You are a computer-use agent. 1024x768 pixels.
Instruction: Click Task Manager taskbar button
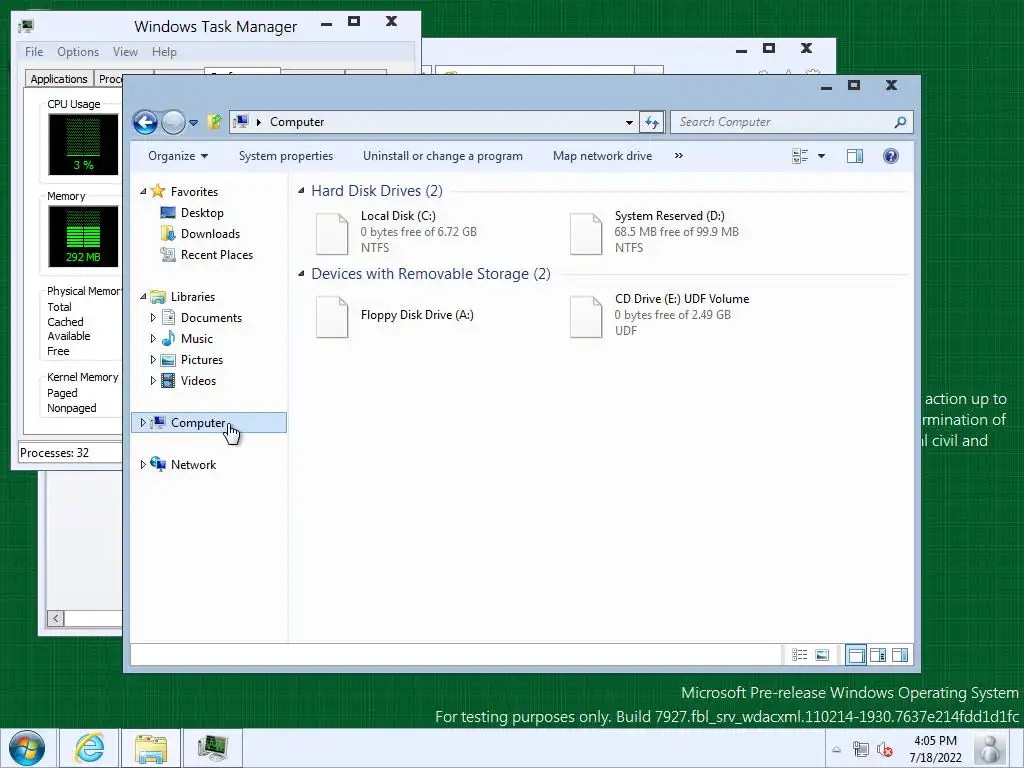pyautogui.click(x=213, y=748)
